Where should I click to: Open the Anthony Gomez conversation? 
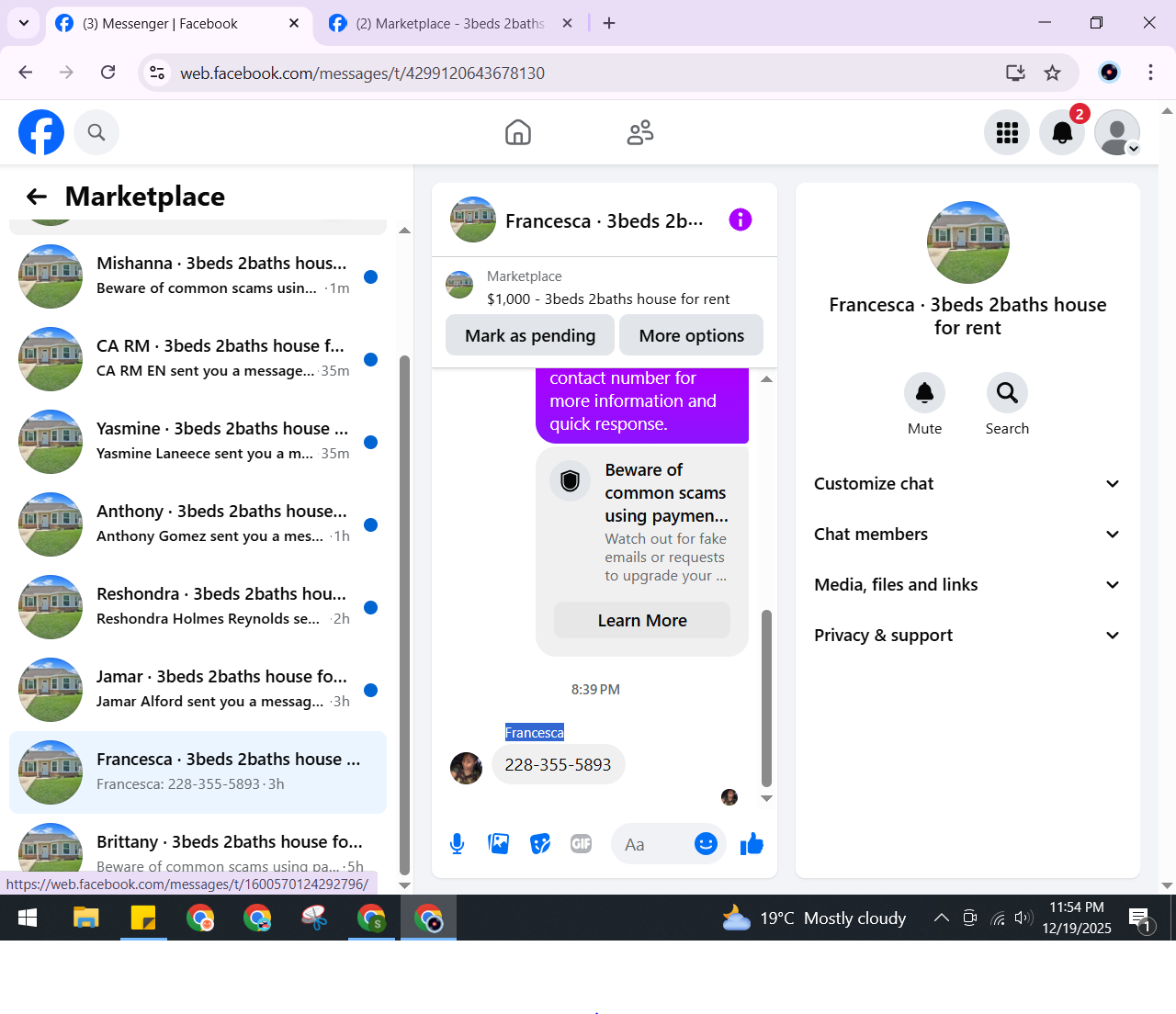click(198, 524)
